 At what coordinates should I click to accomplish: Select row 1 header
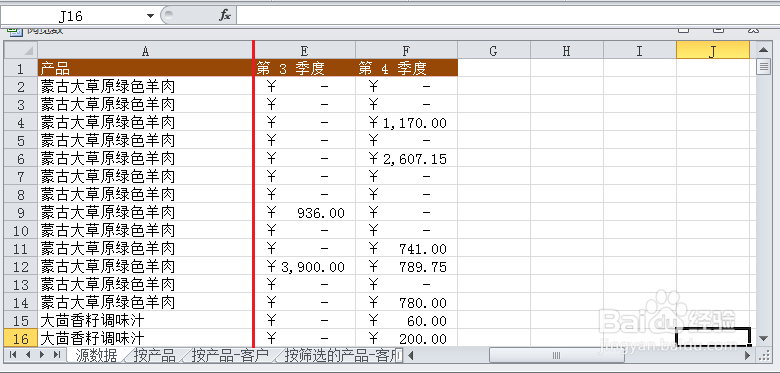21,68
